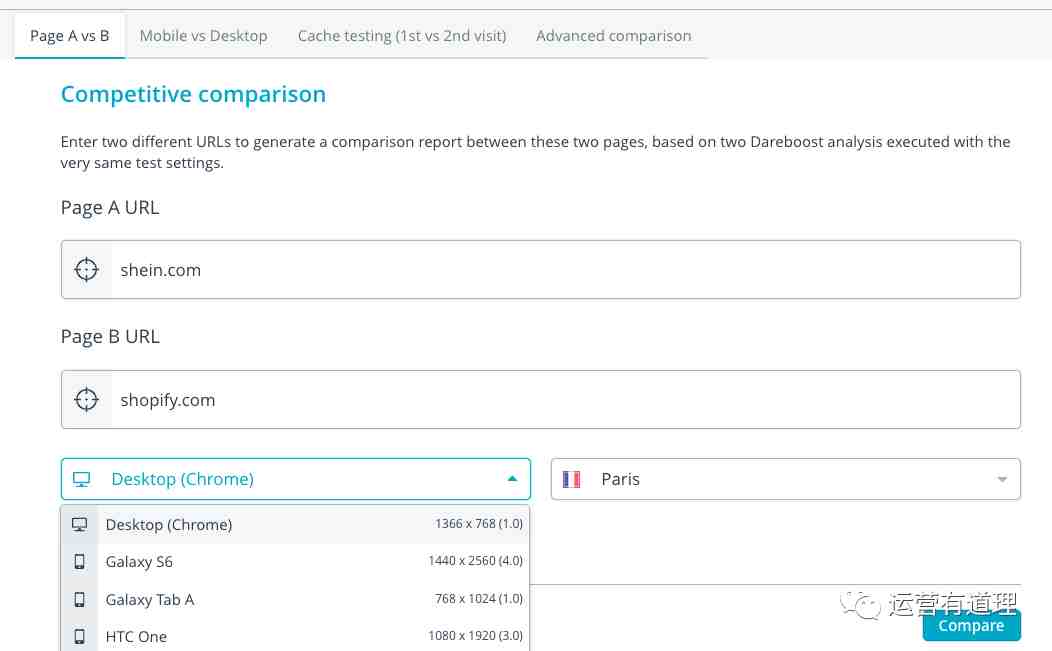
Task: Click the monitor icon beside Desktop (Chrome) option
Action: (x=79, y=524)
